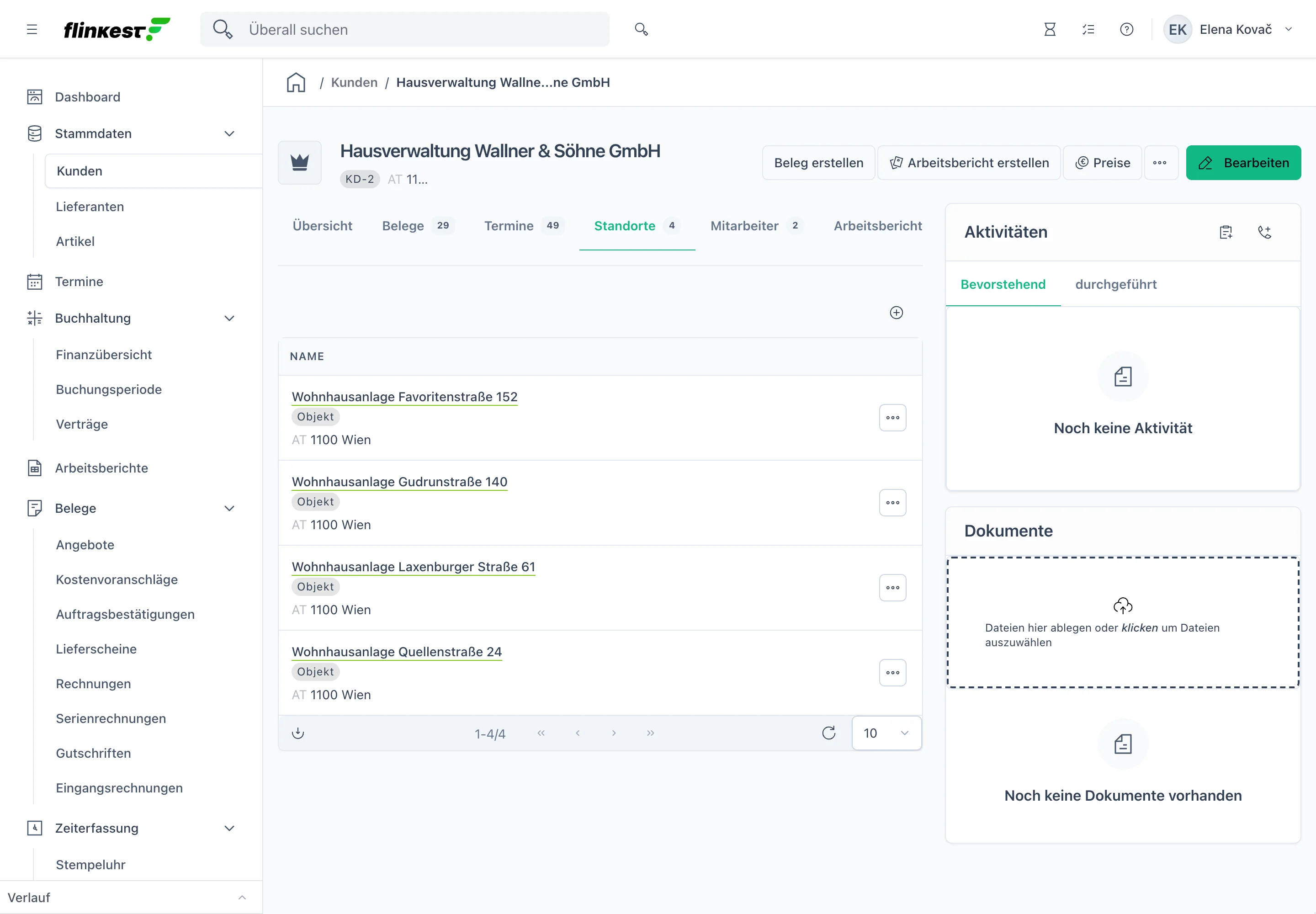Click the document upload drop zone

(x=1122, y=622)
